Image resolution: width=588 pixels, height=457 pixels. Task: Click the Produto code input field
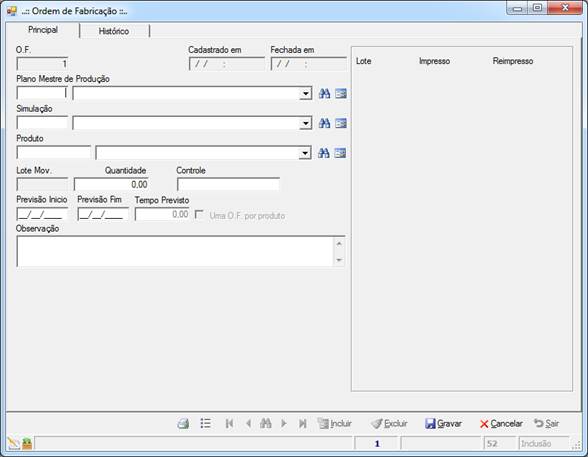[x=54, y=152]
